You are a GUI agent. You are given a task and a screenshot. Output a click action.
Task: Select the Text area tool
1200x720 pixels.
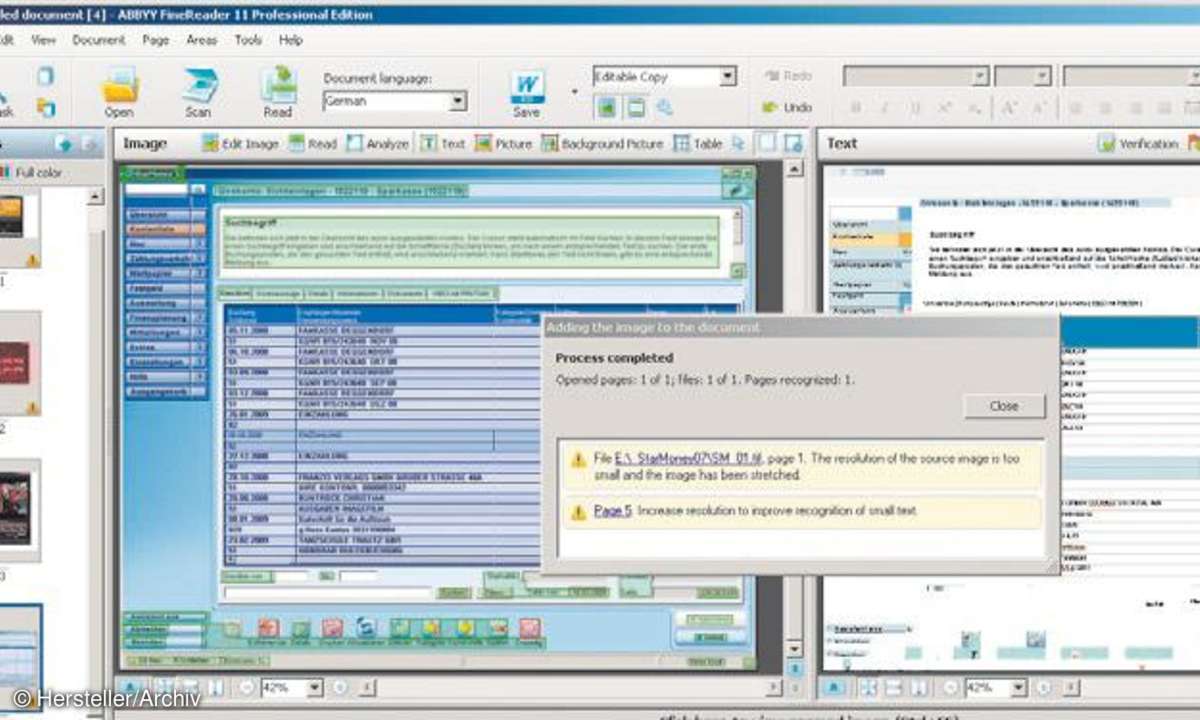coord(441,144)
